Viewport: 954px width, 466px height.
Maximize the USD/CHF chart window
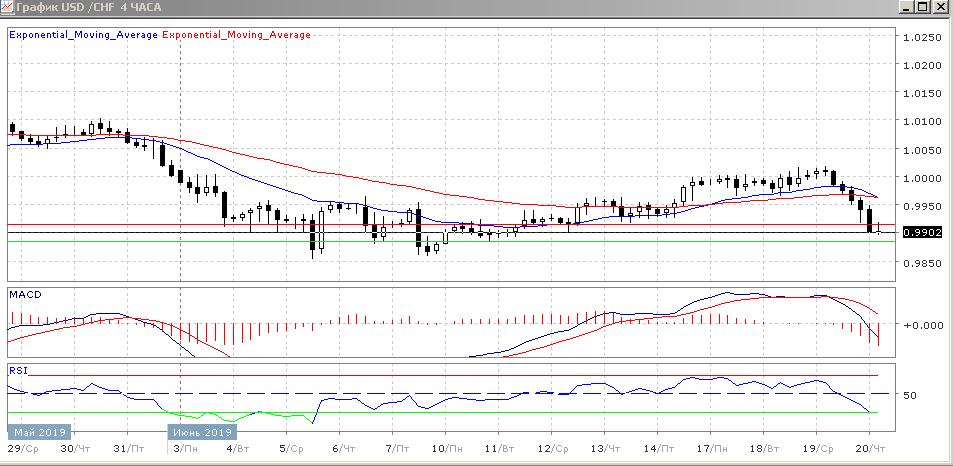pyautogui.click(x=923, y=7)
